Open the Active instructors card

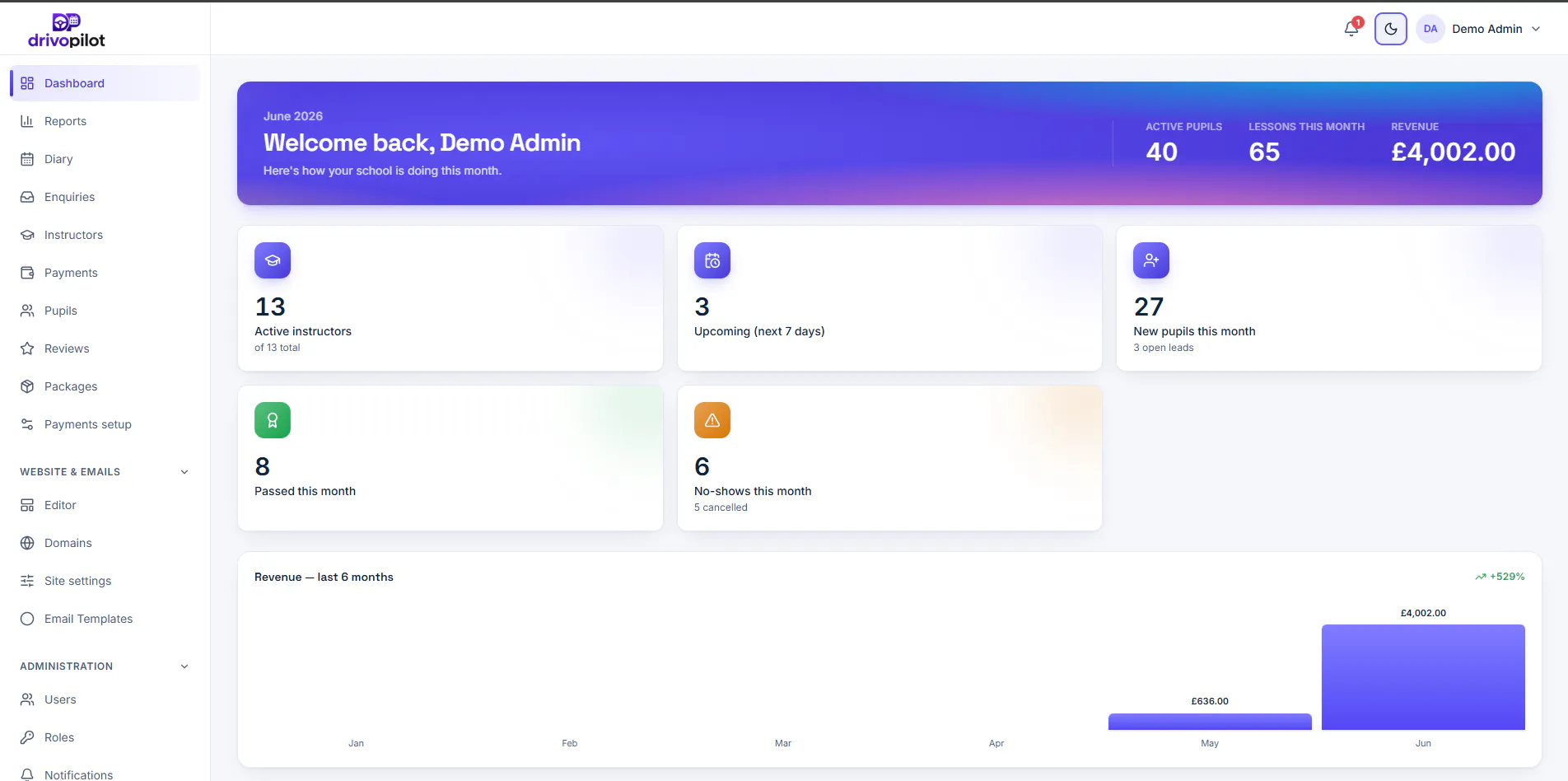[450, 298]
